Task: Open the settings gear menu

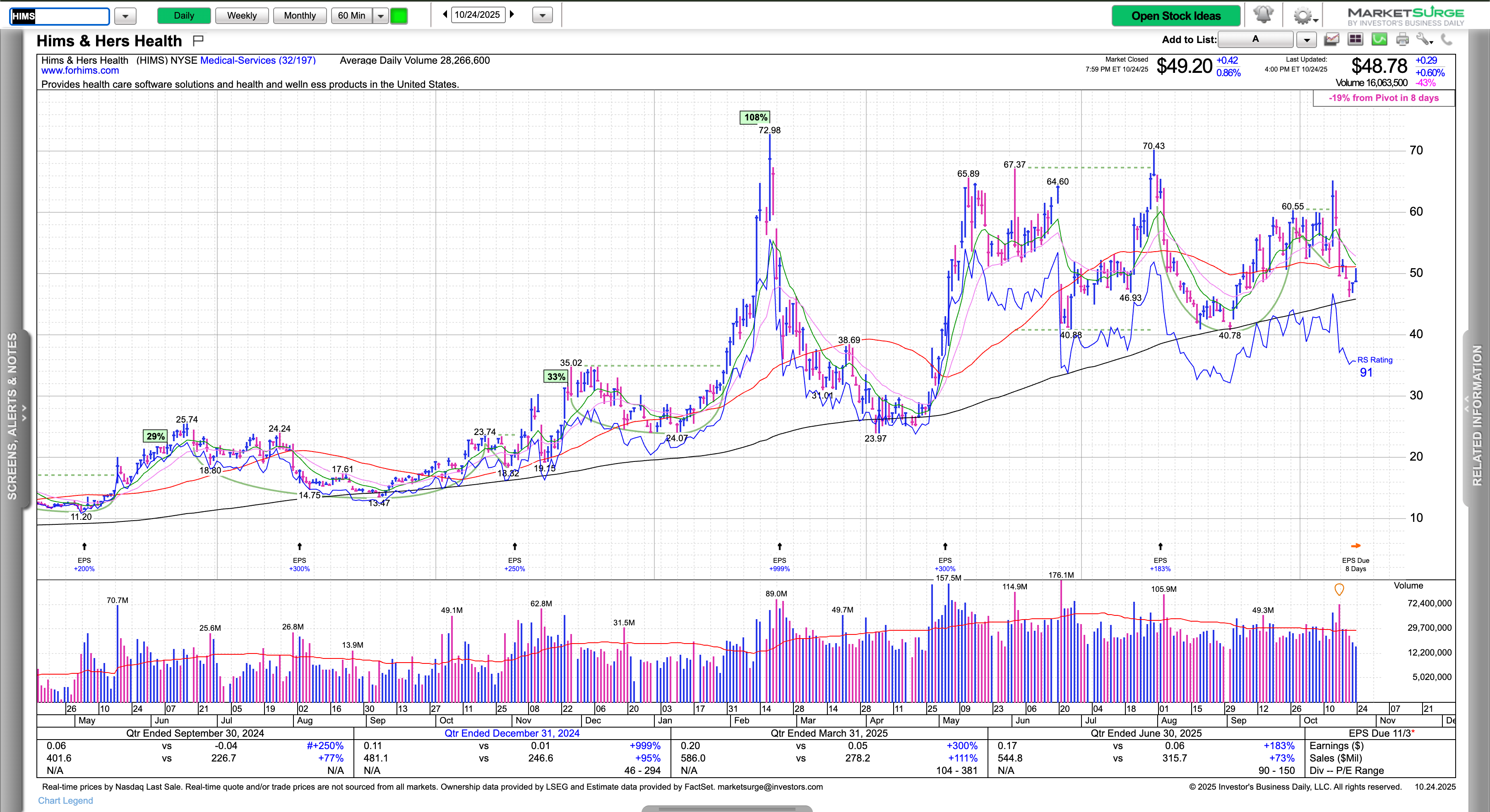Action: (1303, 16)
